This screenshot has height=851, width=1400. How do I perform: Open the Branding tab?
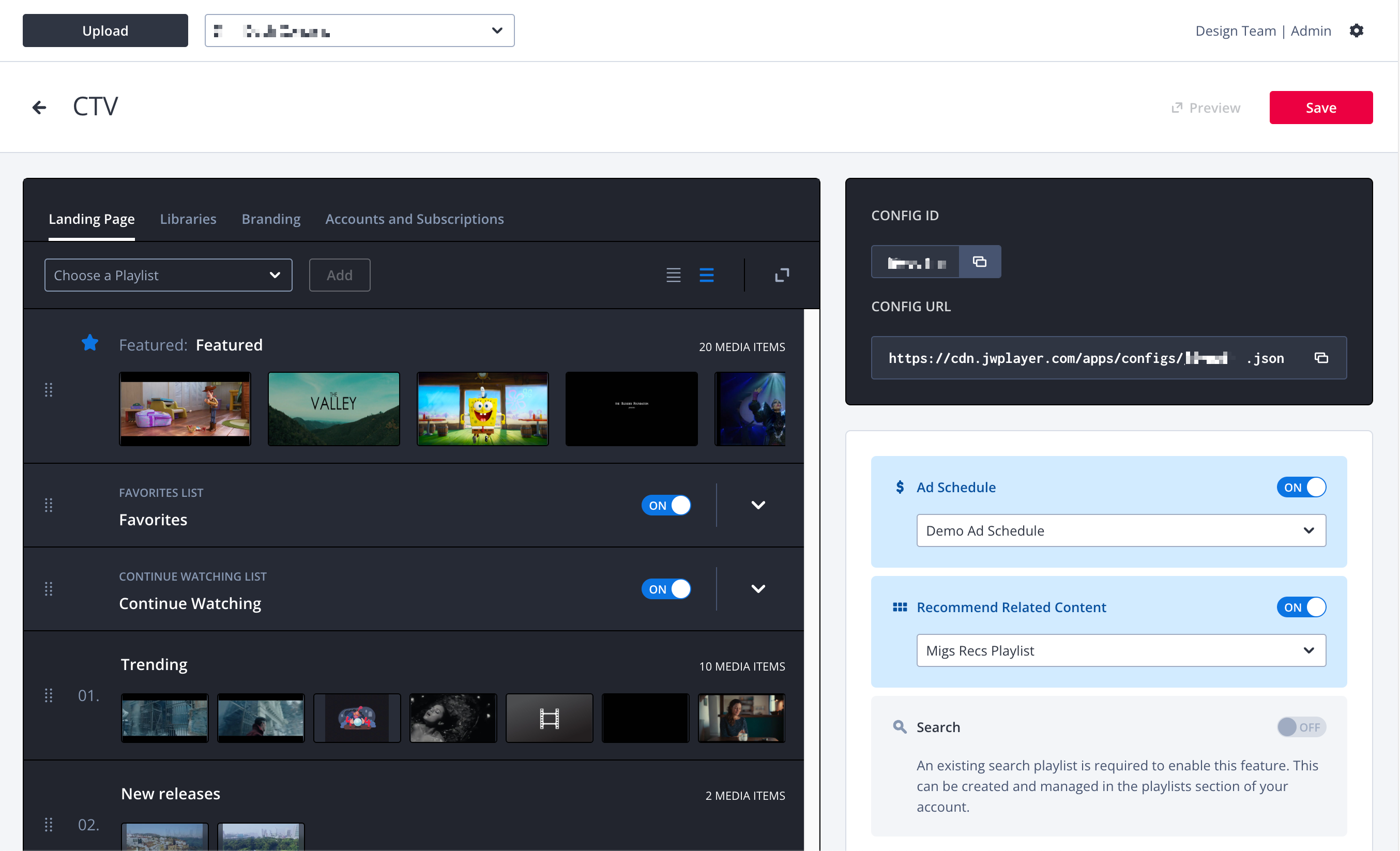pyautogui.click(x=271, y=219)
